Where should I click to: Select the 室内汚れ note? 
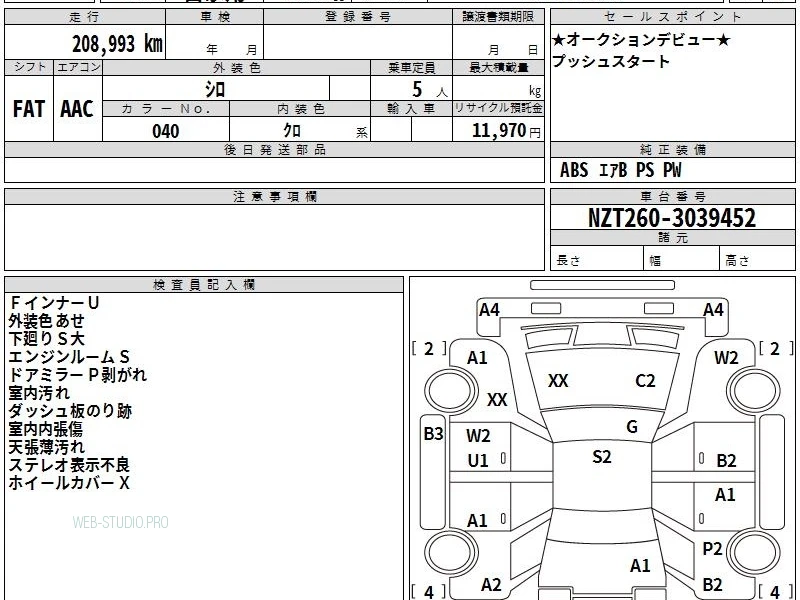click(x=39, y=393)
